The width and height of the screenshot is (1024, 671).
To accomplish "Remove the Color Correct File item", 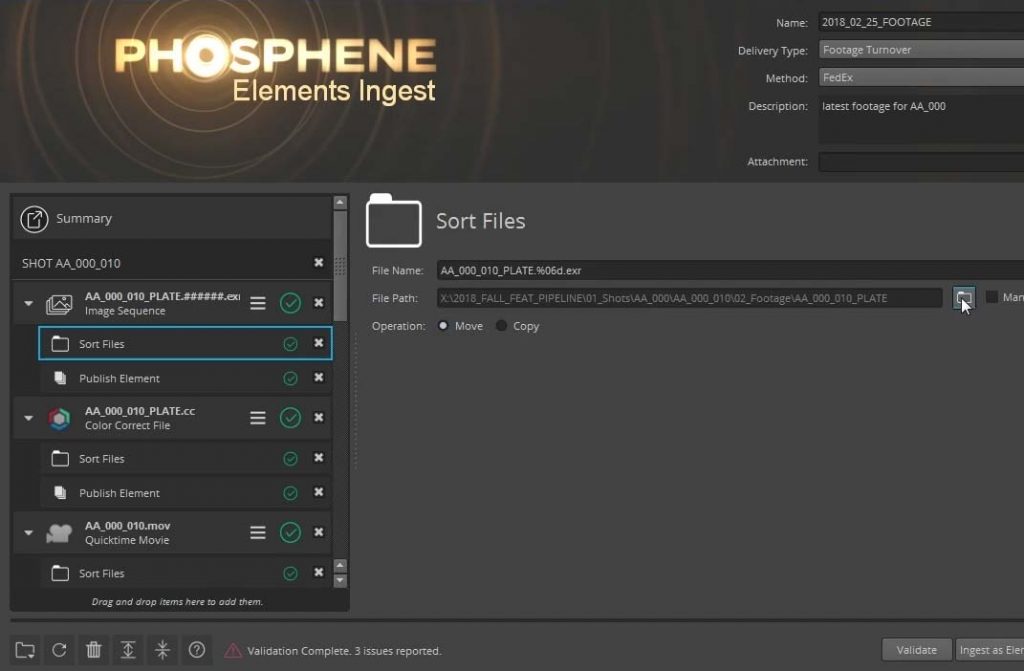I will (x=319, y=417).
